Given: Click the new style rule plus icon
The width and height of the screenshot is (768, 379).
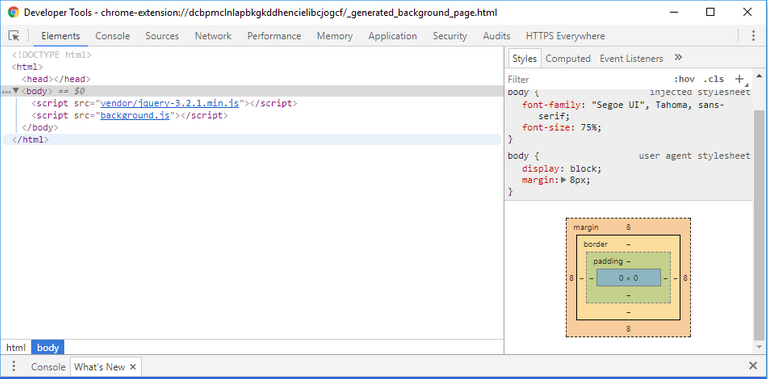Looking at the screenshot, I should (x=739, y=79).
